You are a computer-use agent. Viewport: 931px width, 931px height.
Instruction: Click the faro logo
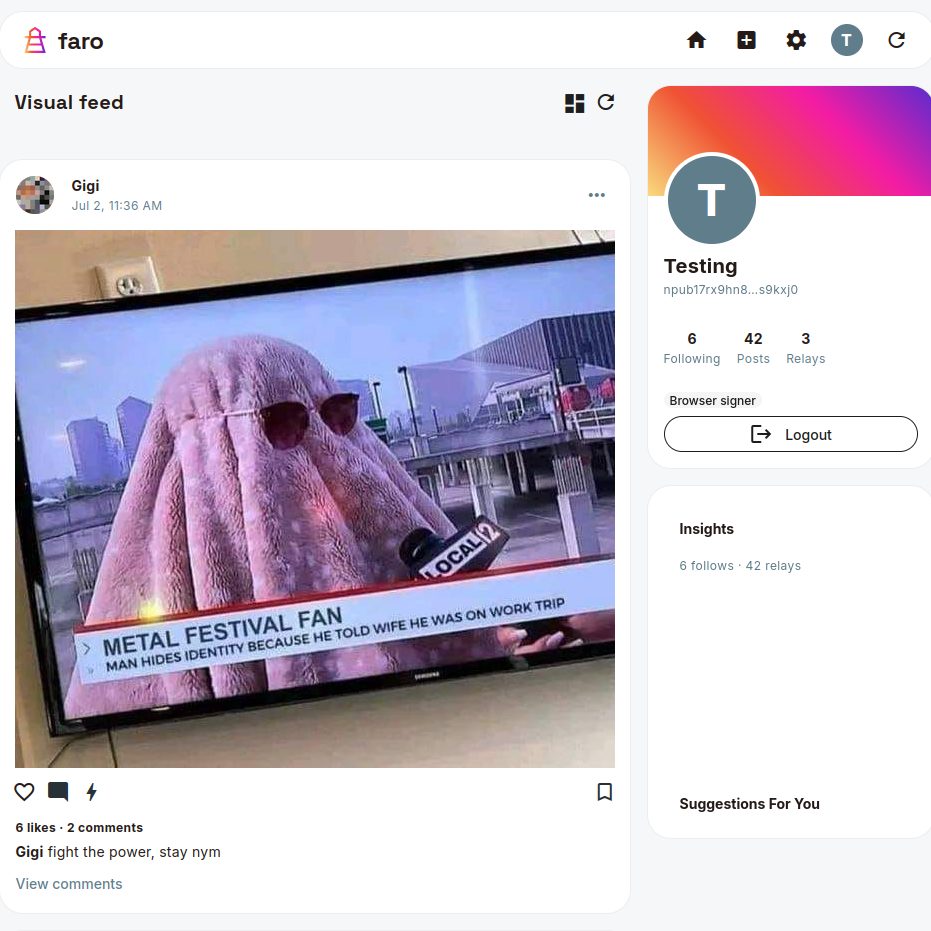point(64,41)
